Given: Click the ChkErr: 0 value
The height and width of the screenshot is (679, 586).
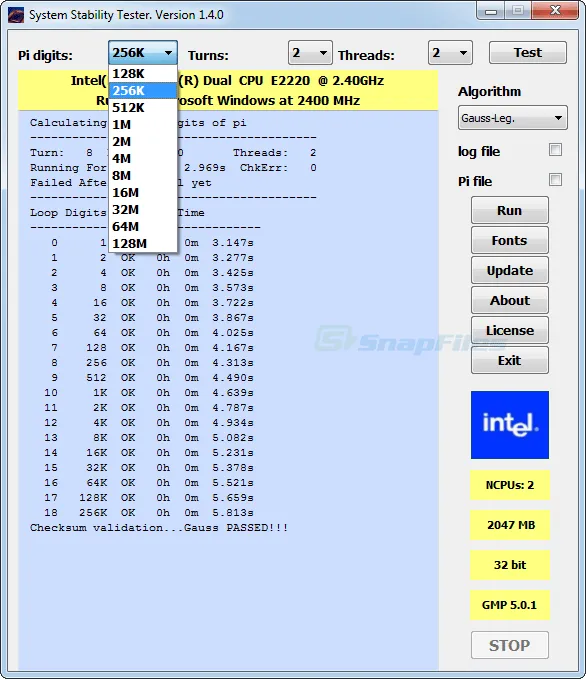Looking at the screenshot, I should [313, 168].
